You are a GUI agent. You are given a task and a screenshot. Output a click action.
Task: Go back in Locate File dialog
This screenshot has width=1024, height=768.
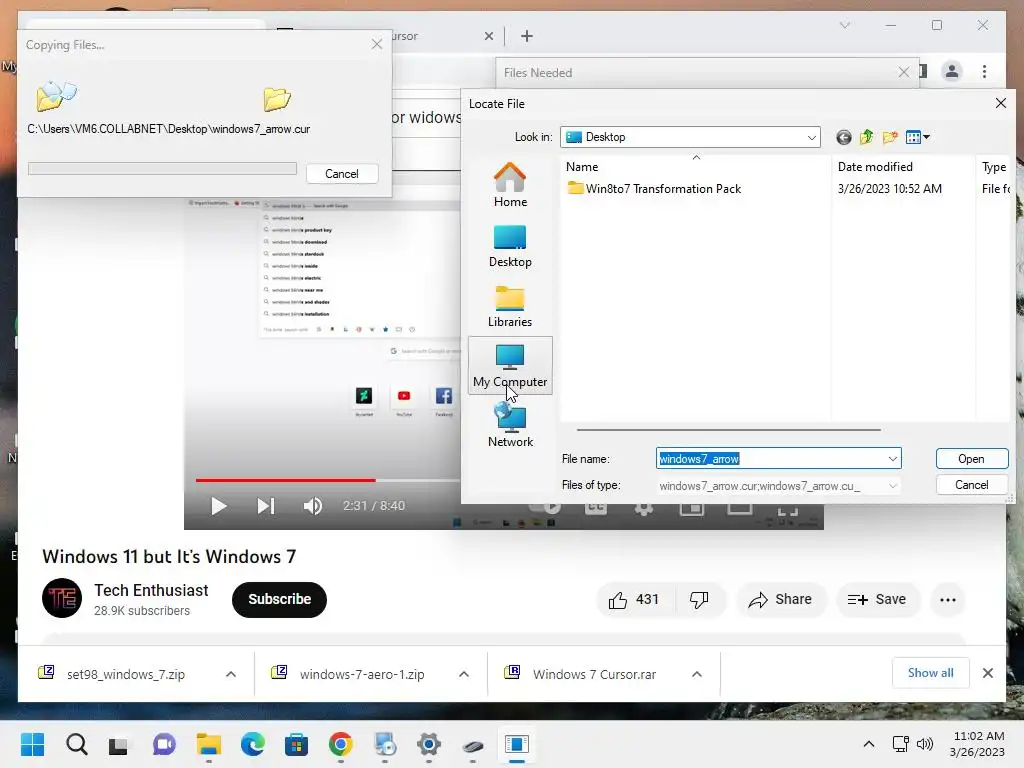tap(844, 137)
